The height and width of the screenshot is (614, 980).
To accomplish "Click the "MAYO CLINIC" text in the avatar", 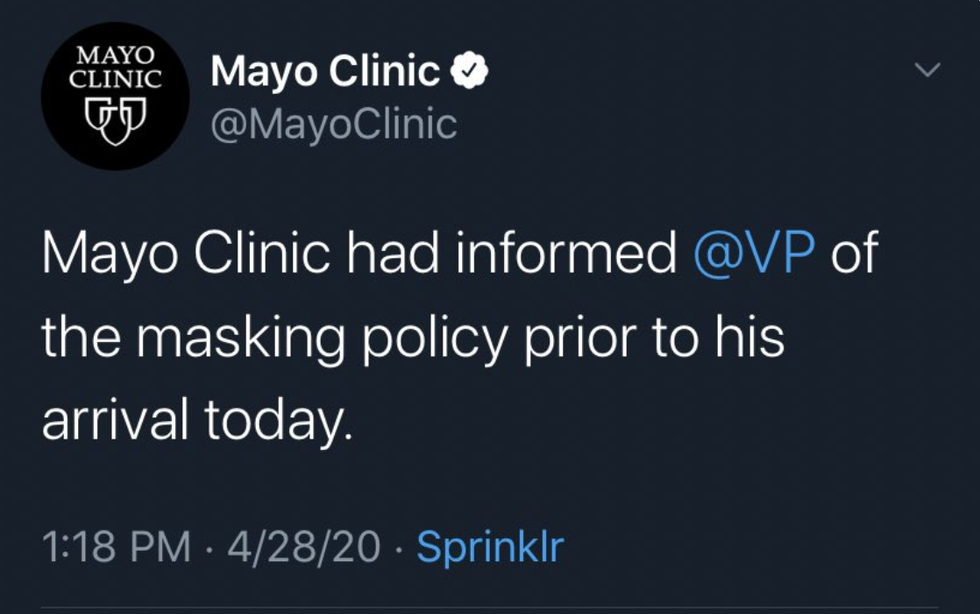I will 116,65.
